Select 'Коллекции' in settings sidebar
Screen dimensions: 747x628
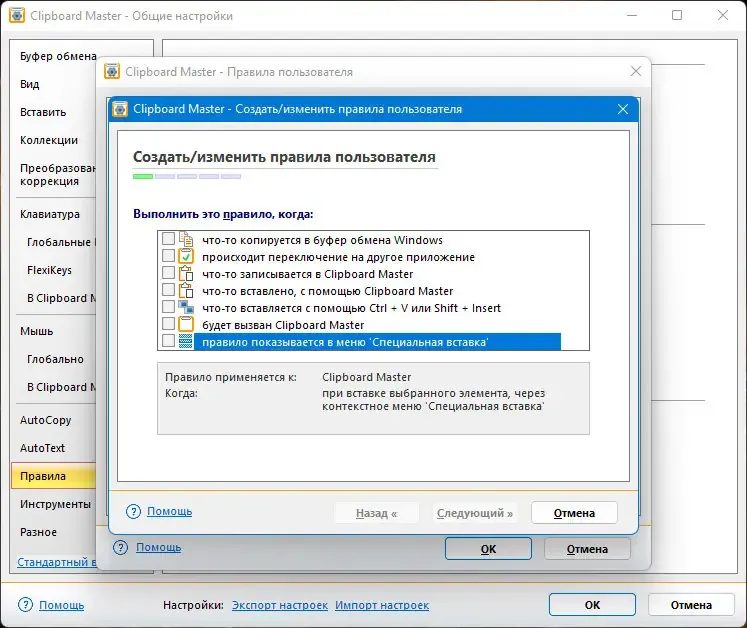[49, 141]
